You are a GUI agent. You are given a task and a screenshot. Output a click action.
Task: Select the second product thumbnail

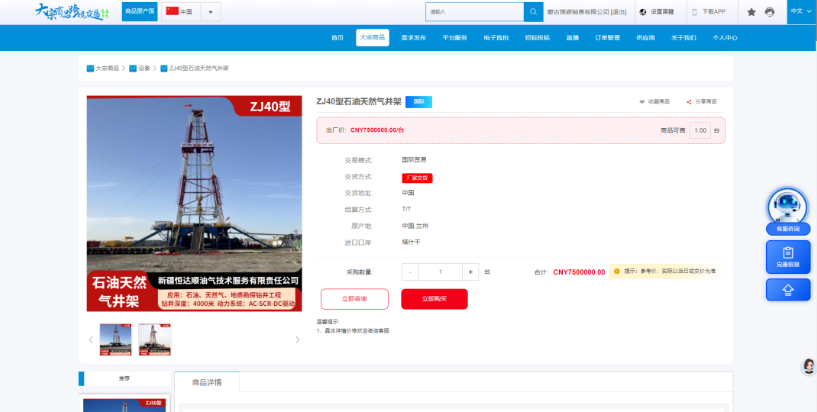pos(155,340)
